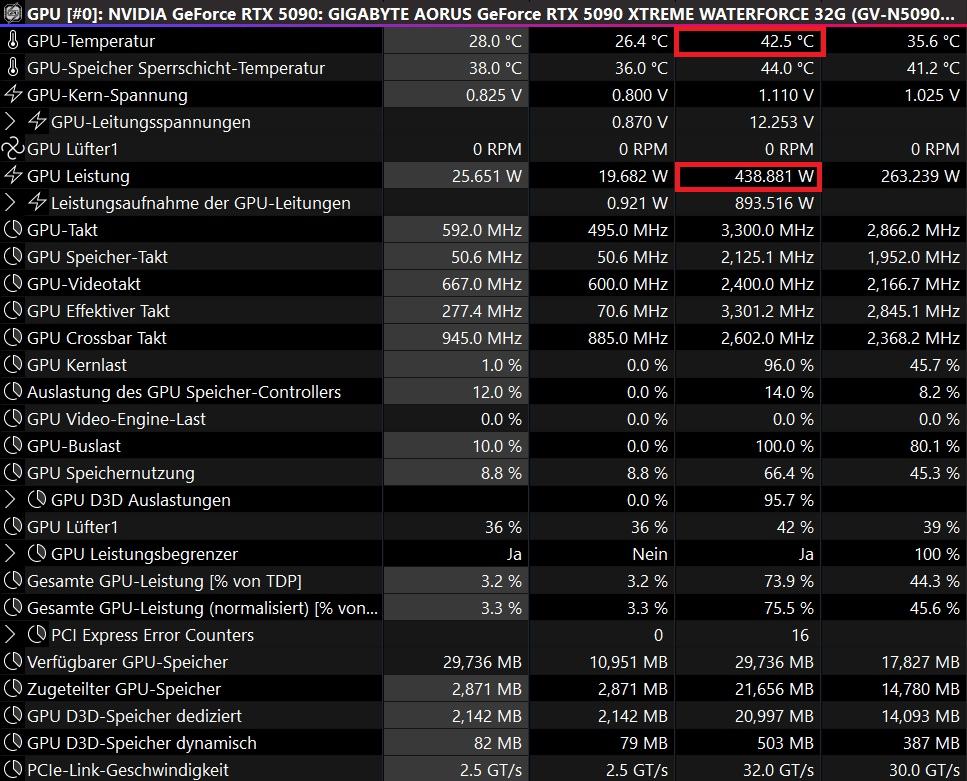967x781 pixels.
Task: Click fan icon beside GPU Lüfter1 RPM
Action: click(13, 149)
